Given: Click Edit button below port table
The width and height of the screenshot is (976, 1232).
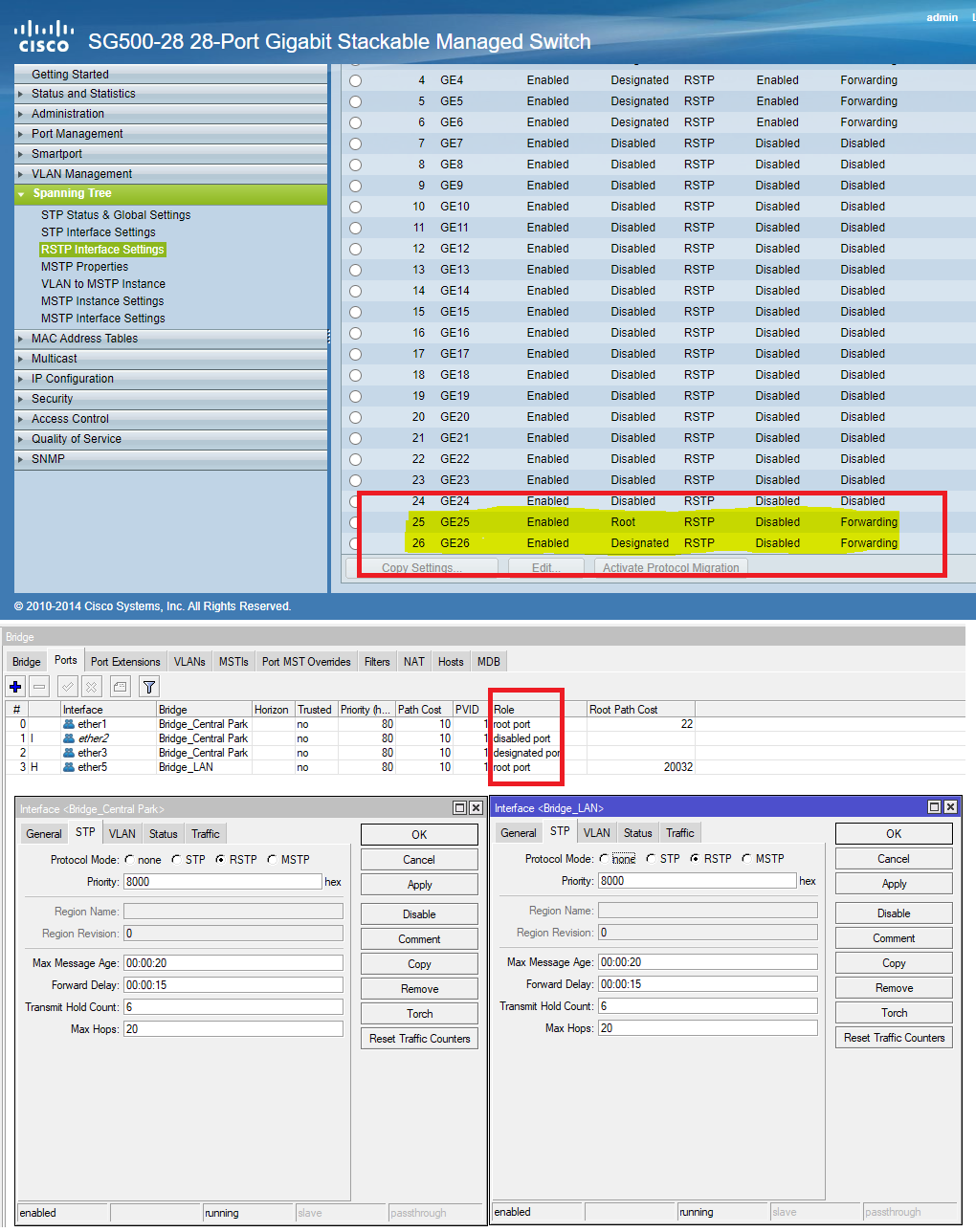Looking at the screenshot, I should coord(546,567).
